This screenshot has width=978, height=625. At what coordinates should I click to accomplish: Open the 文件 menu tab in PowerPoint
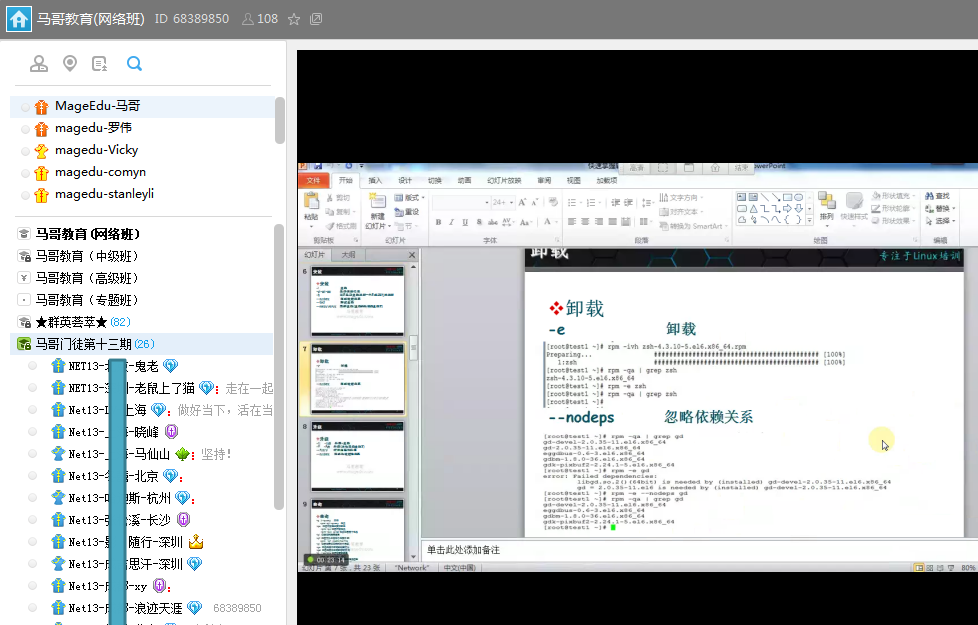[313, 181]
